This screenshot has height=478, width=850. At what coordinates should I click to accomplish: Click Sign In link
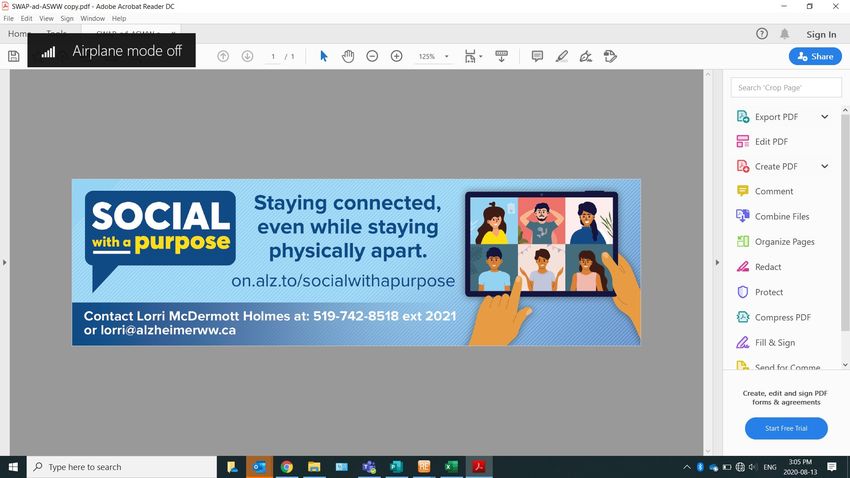point(821,34)
